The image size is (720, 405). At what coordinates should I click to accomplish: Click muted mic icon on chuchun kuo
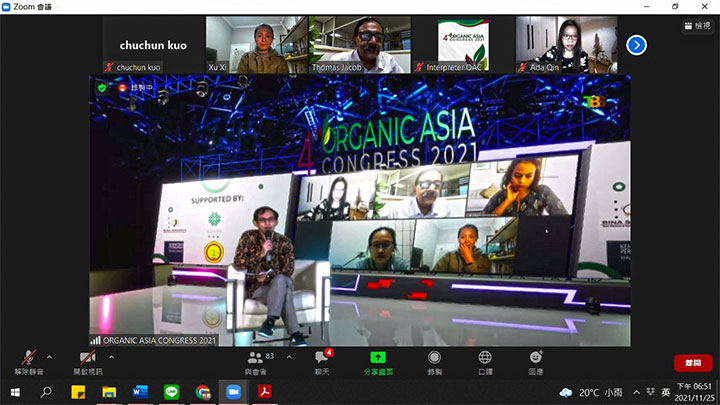[109, 67]
